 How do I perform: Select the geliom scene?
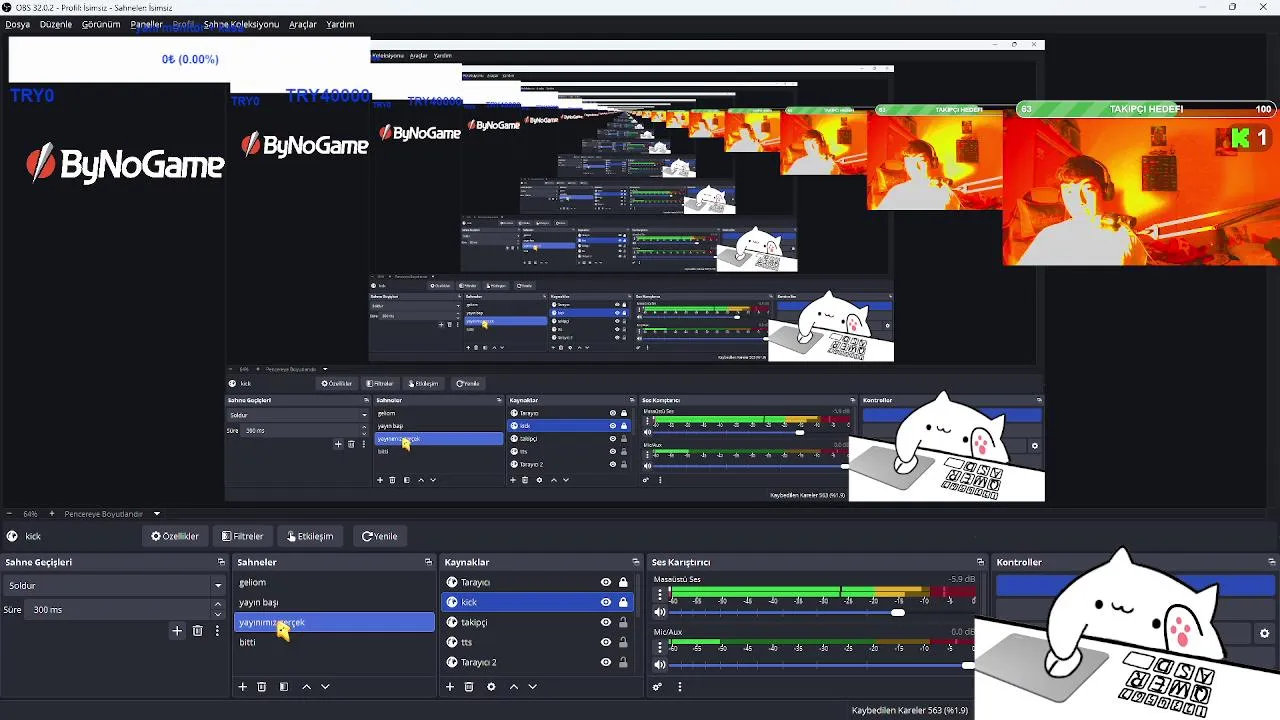pyautogui.click(x=334, y=582)
